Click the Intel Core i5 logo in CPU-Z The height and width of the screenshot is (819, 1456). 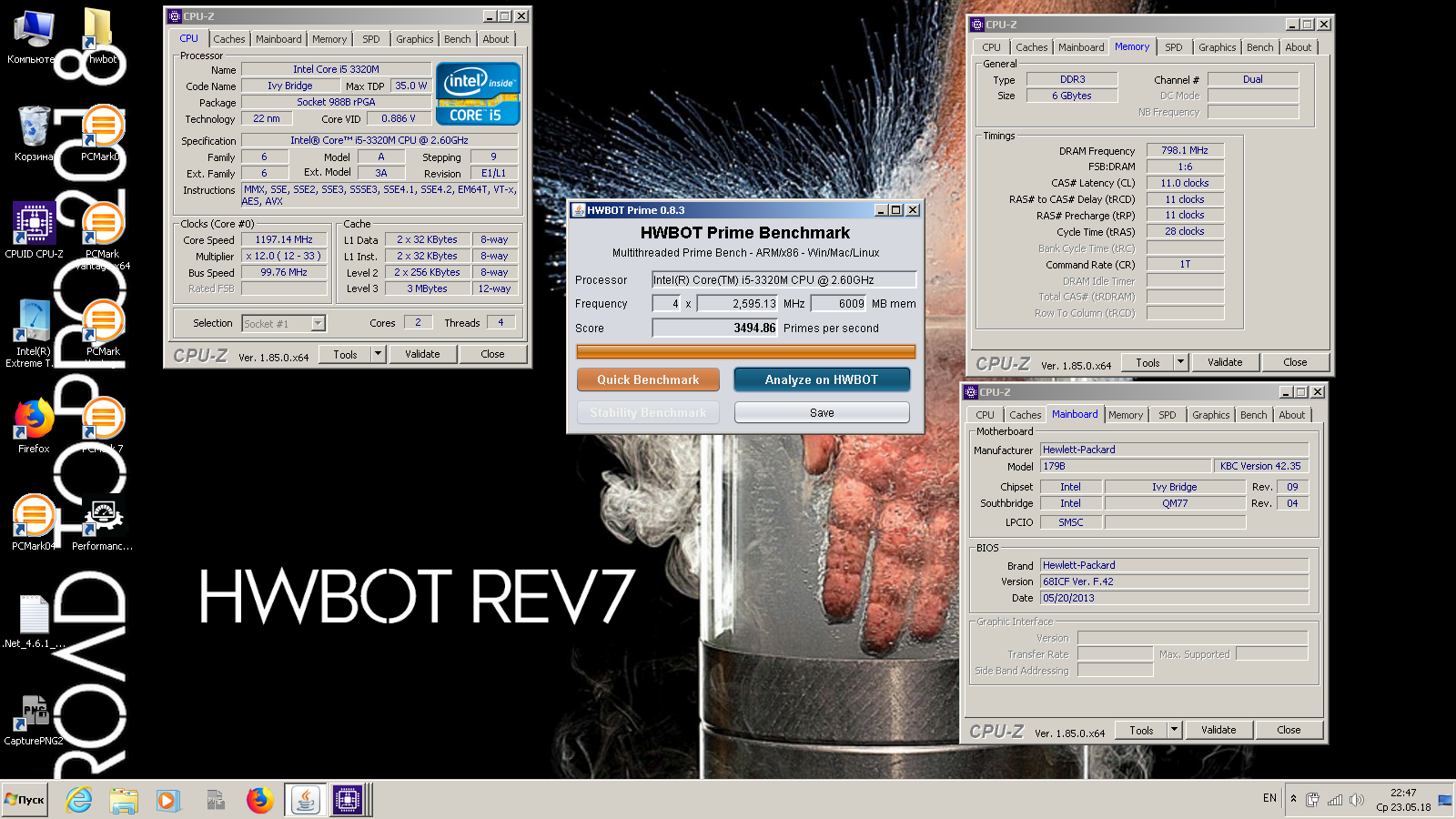[x=478, y=93]
